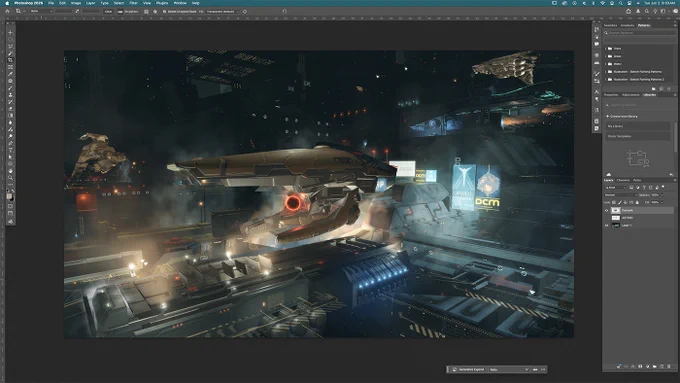Select the Hand tool
This screenshot has width=680, height=383.
(10, 170)
